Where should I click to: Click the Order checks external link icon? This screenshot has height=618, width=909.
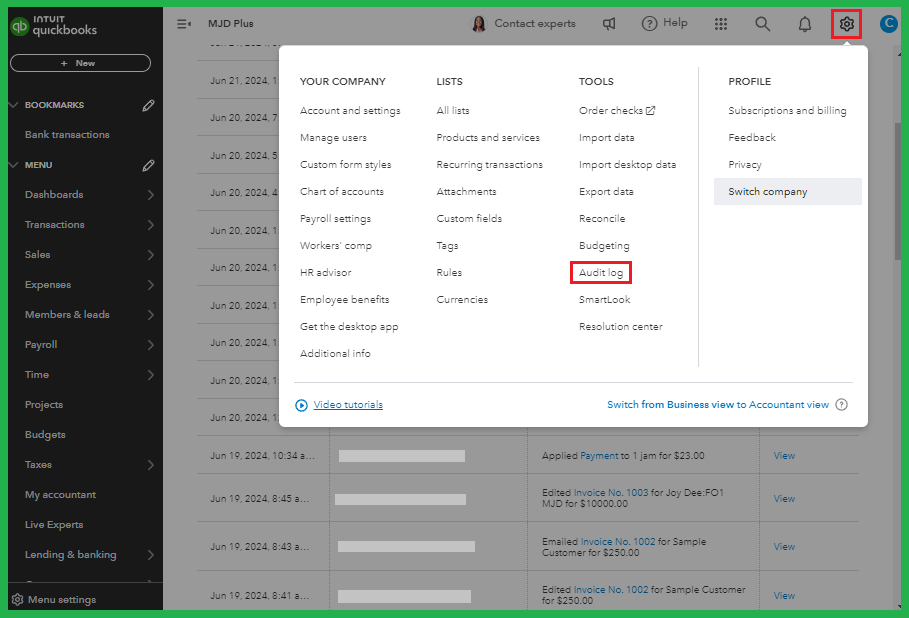[650, 110]
